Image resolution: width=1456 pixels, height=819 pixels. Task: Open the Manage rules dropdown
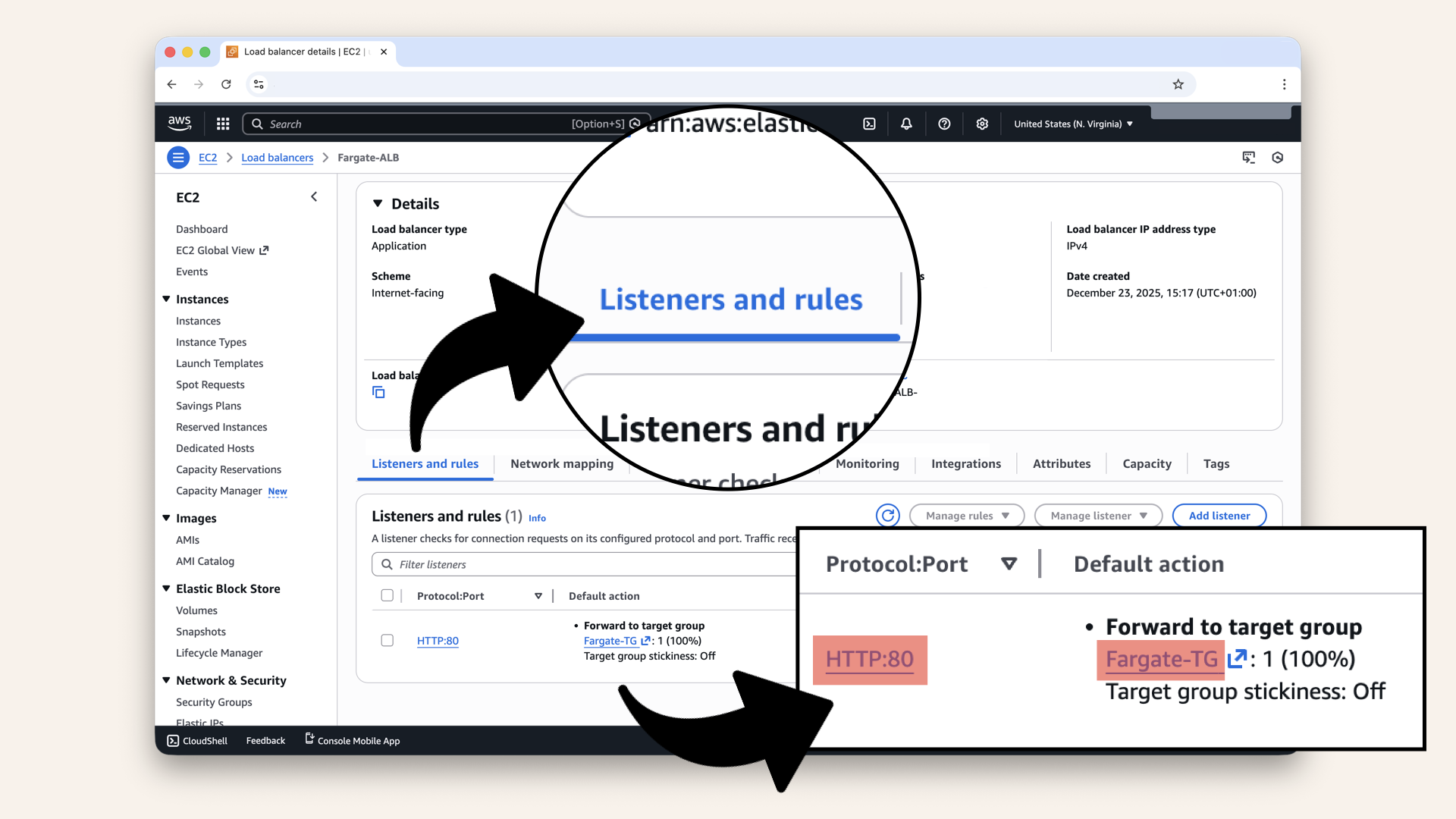pos(966,515)
